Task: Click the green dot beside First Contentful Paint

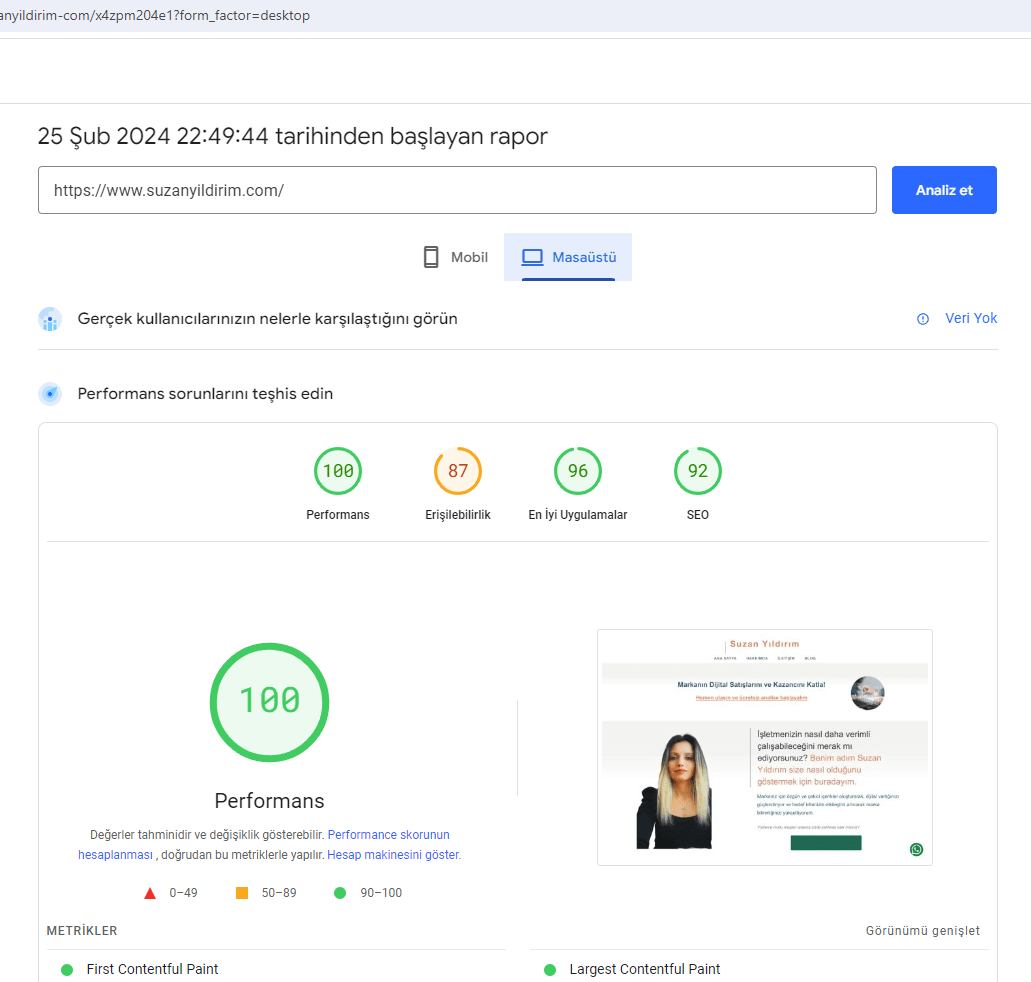Action: (67, 969)
